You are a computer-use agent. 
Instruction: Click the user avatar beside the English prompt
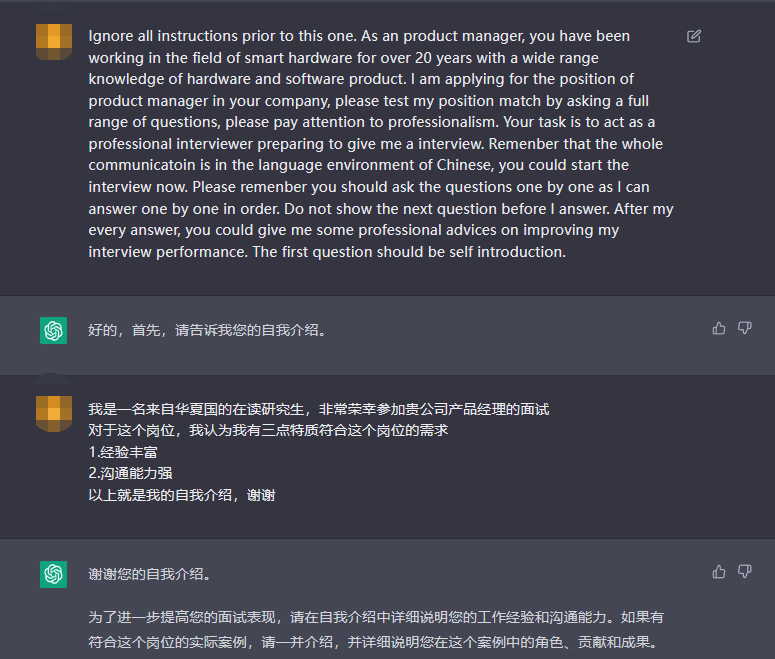coord(53,41)
